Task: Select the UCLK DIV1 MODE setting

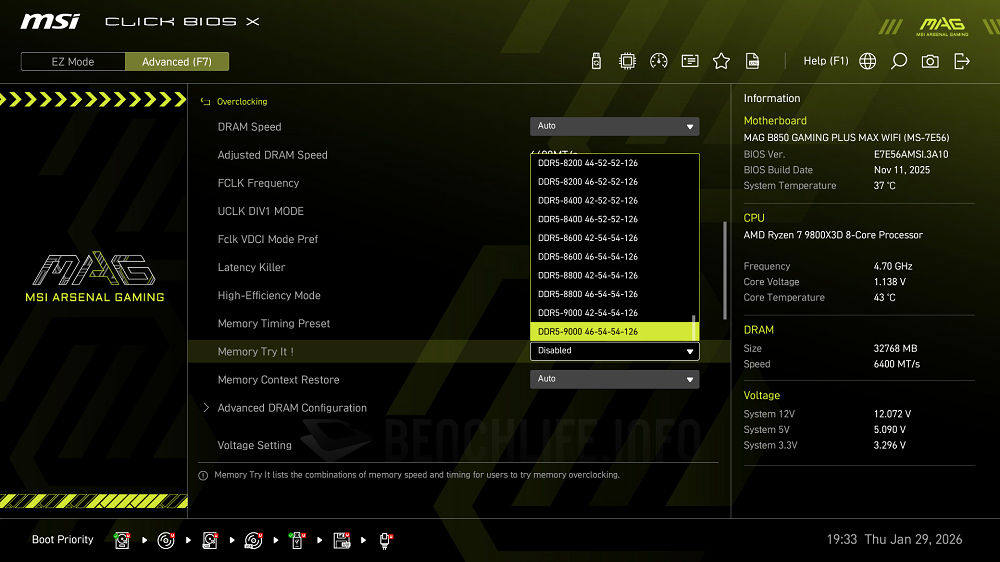Action: tap(260, 211)
